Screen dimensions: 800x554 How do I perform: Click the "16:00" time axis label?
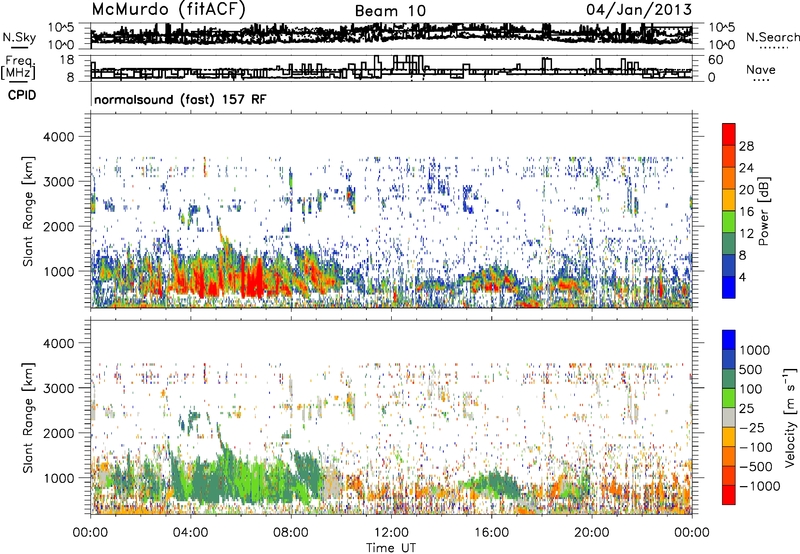tap(491, 533)
